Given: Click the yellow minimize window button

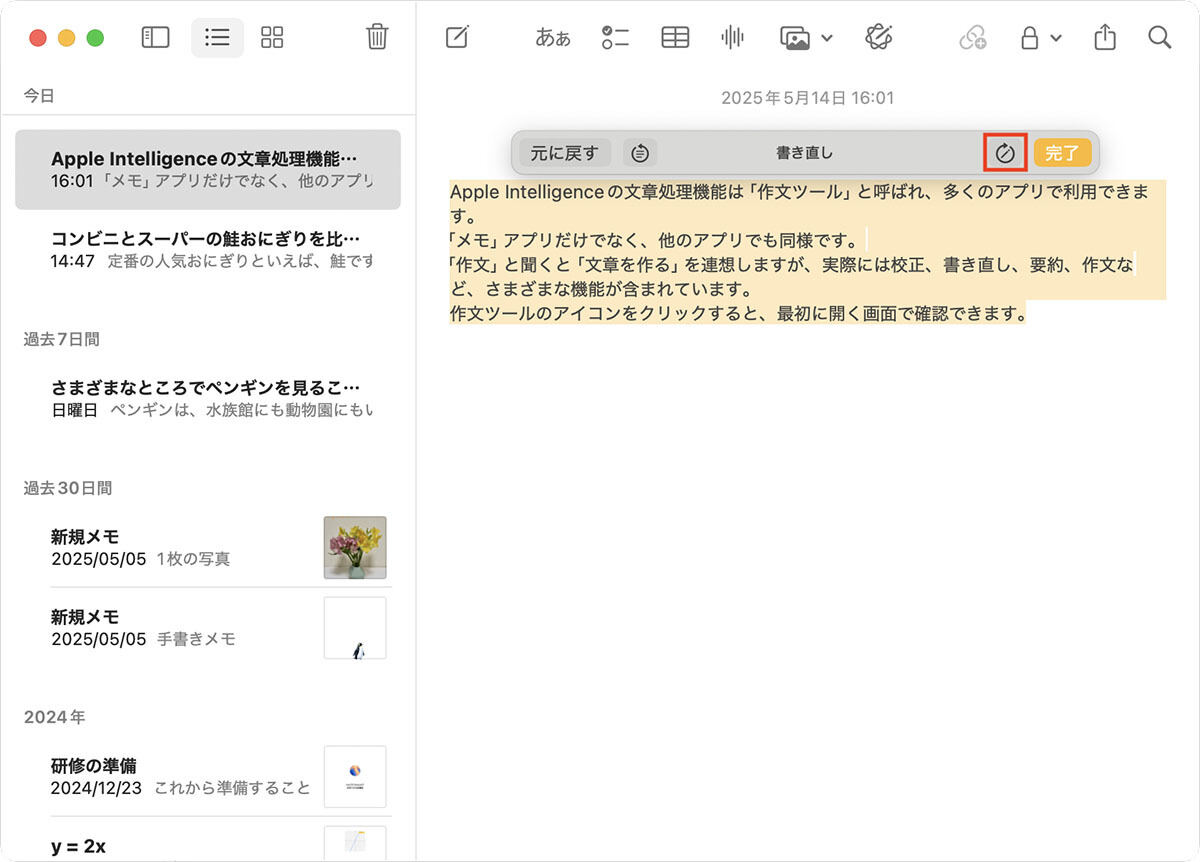Looking at the screenshot, I should tap(67, 38).
